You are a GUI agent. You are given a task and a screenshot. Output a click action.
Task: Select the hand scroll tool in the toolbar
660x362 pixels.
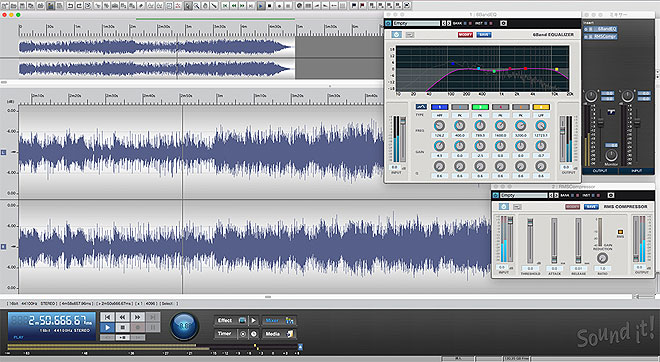coord(205,6)
